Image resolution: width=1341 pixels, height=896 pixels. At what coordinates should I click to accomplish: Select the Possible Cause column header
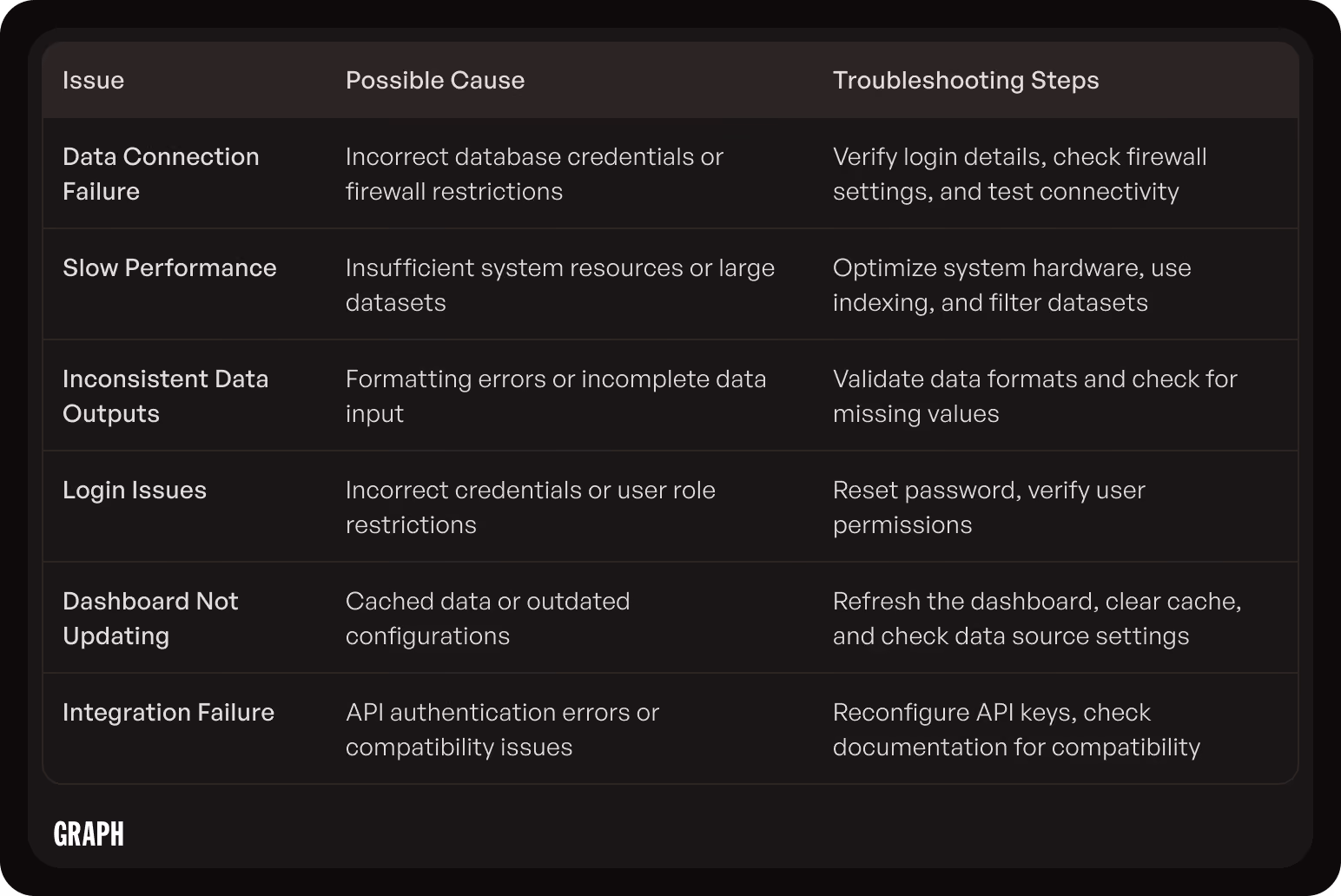(435, 81)
